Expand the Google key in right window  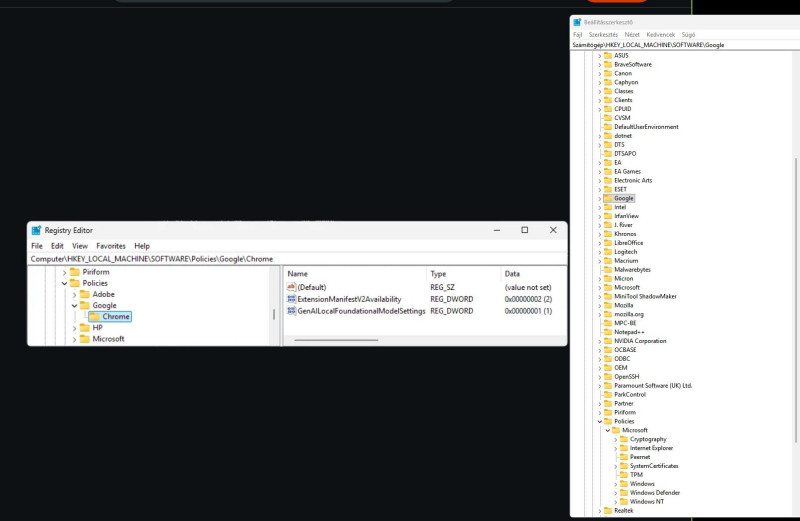600,199
